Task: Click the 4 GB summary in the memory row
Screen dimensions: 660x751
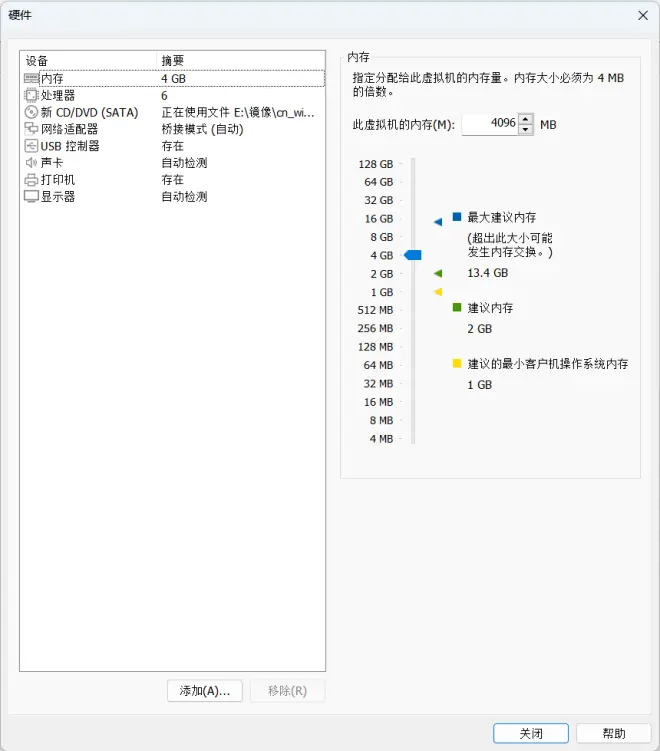Action: tap(173, 79)
